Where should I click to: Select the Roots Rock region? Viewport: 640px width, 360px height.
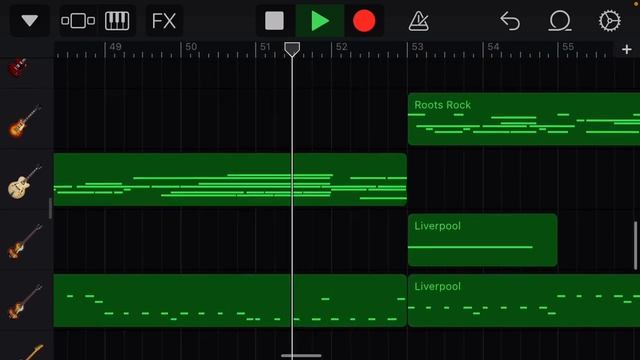pos(524,119)
